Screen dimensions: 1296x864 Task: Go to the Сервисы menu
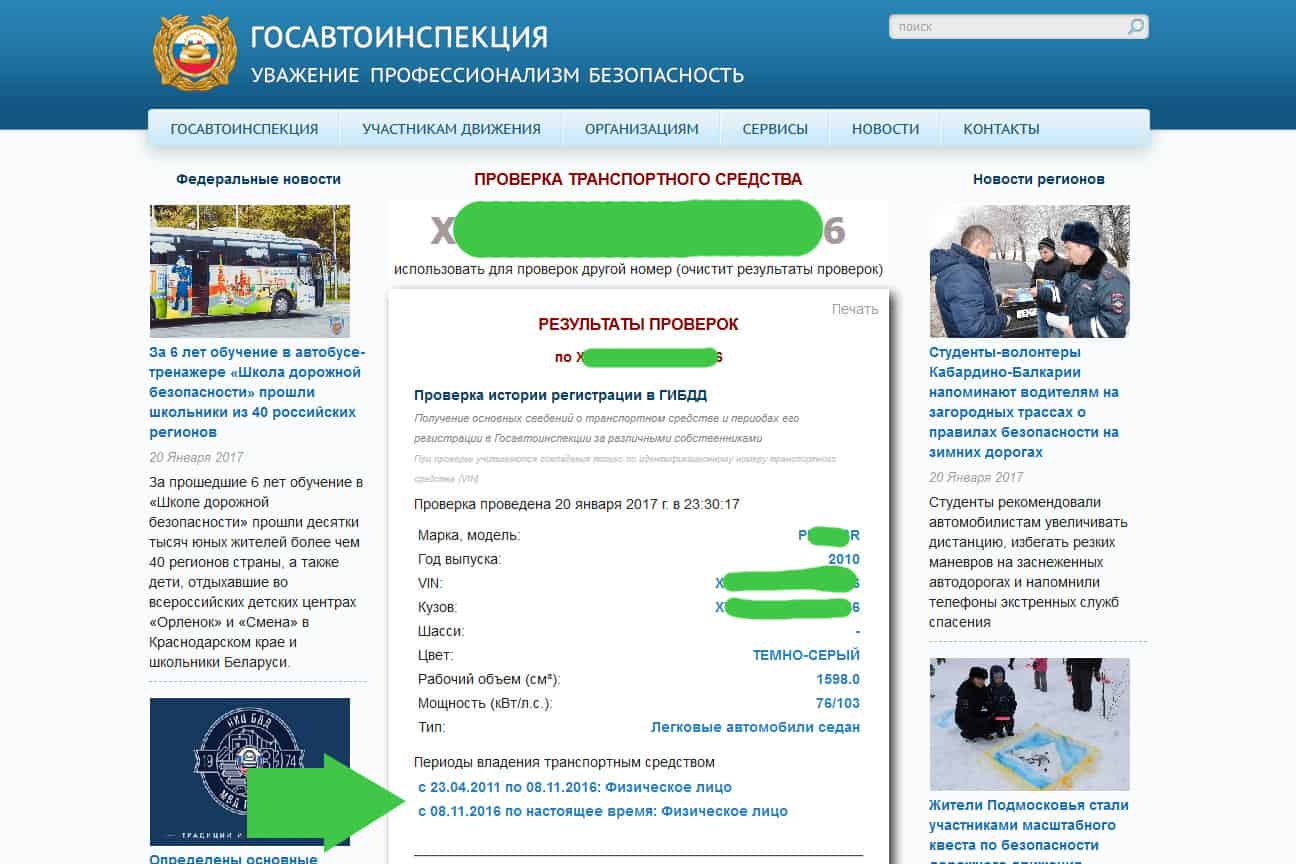coord(775,129)
